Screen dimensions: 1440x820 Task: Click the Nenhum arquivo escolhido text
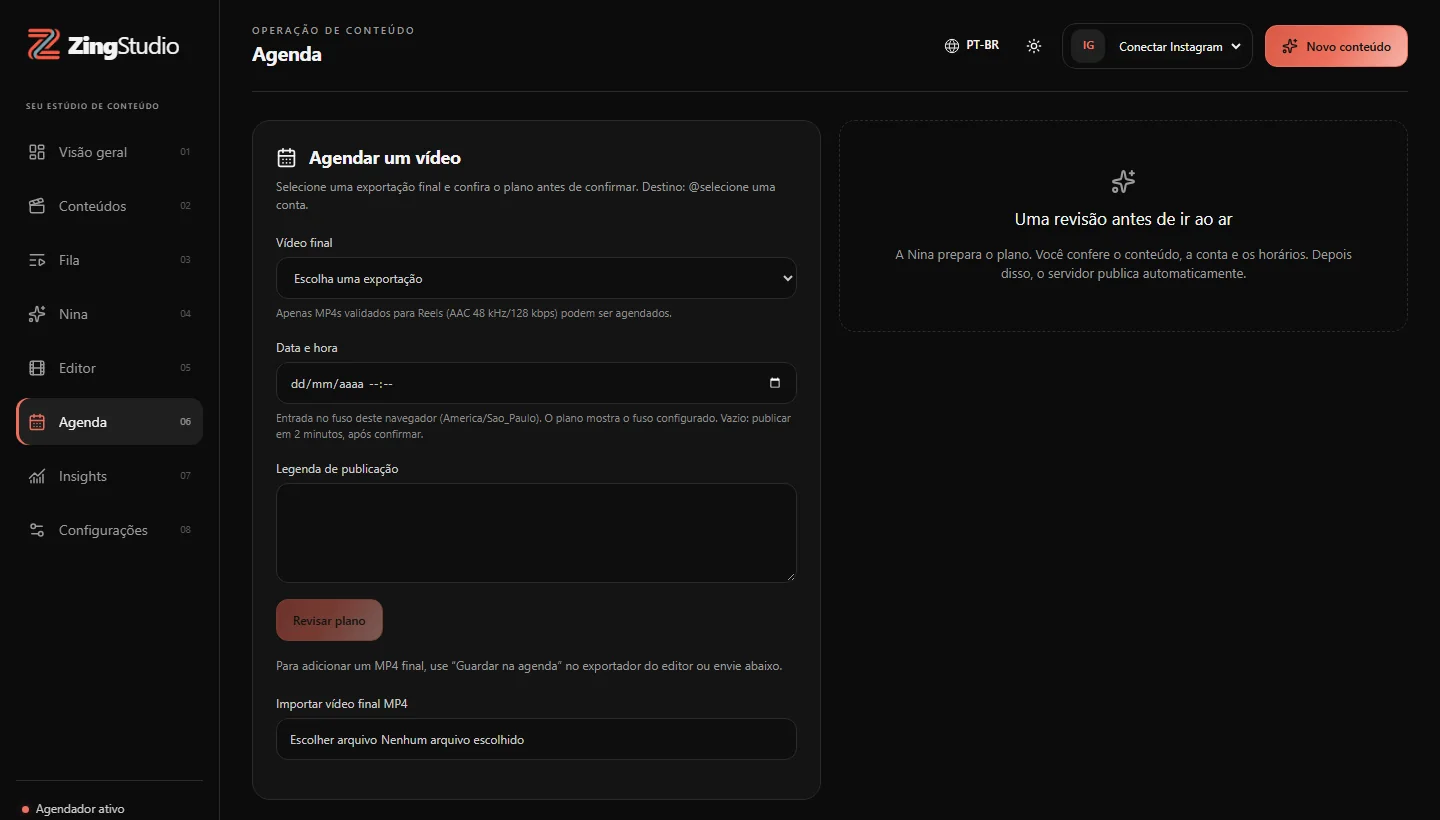tap(452, 740)
